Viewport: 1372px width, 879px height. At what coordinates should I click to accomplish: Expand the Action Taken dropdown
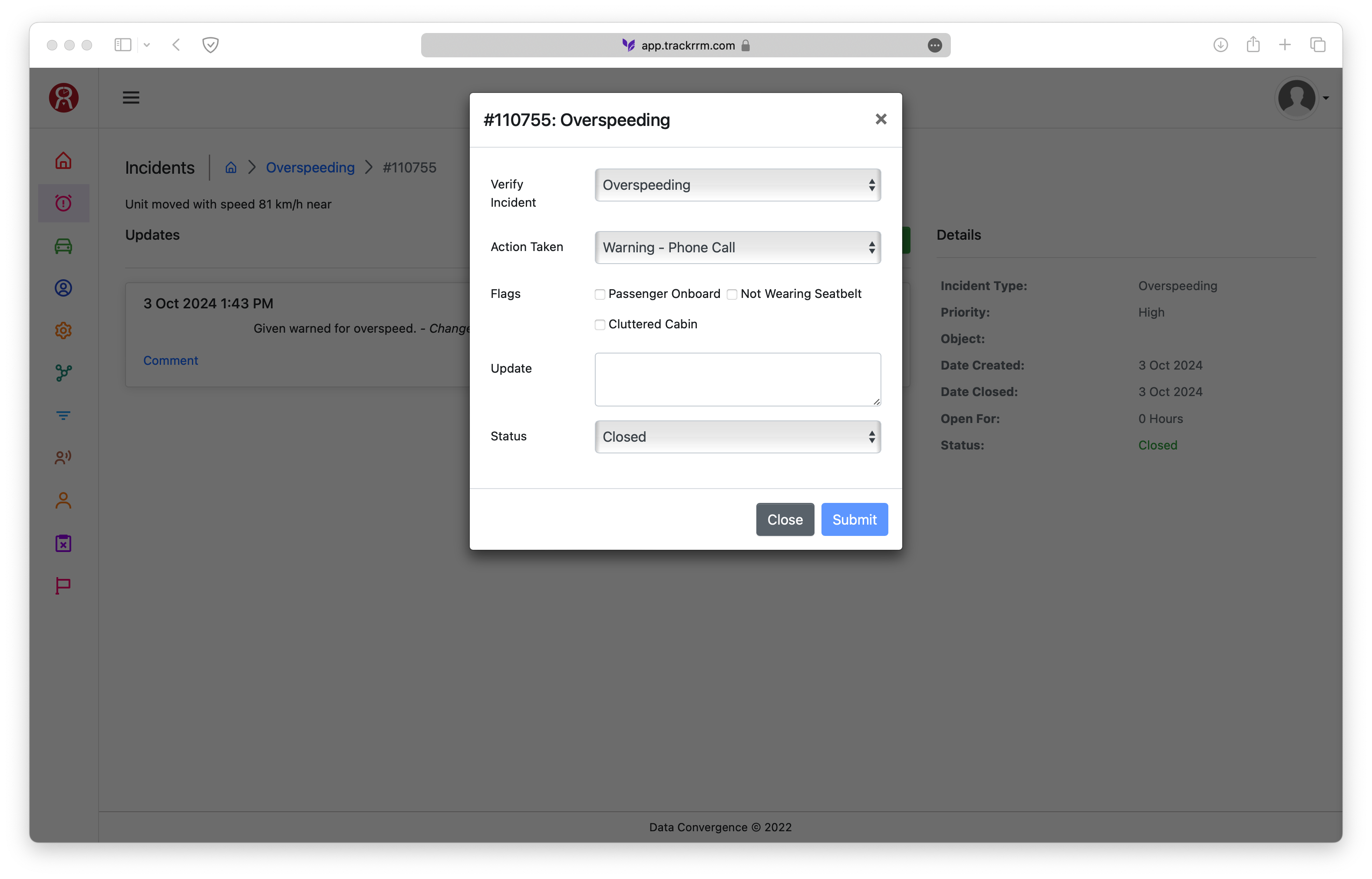(737, 247)
